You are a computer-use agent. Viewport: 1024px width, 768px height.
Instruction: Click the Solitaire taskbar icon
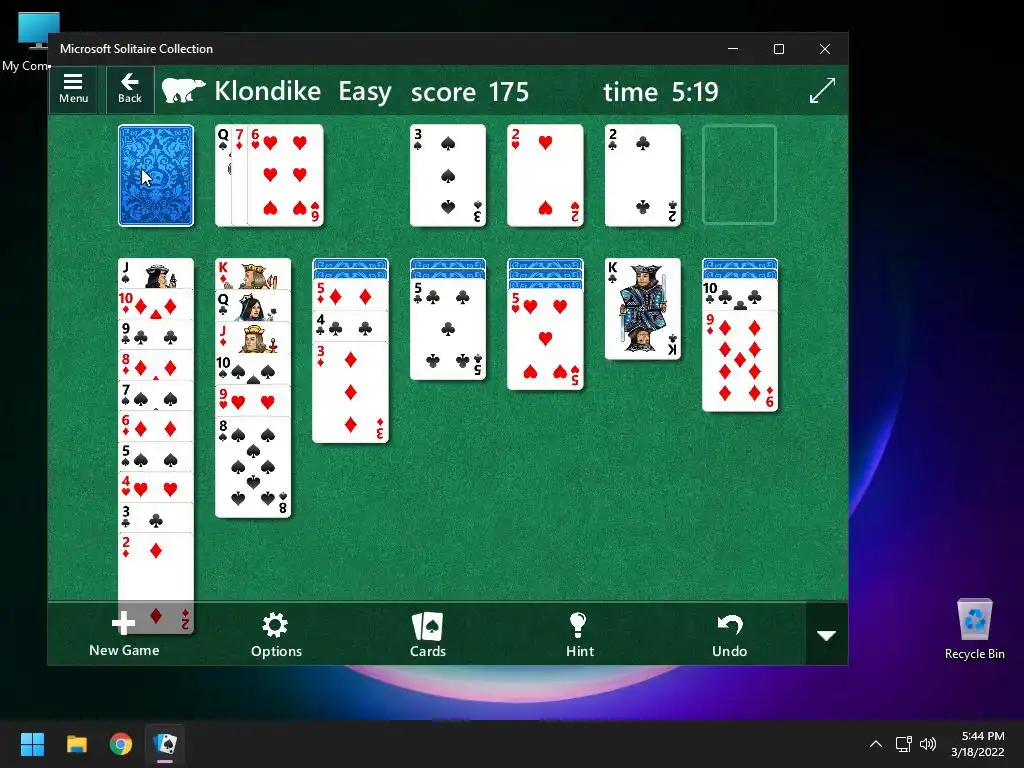tap(165, 744)
